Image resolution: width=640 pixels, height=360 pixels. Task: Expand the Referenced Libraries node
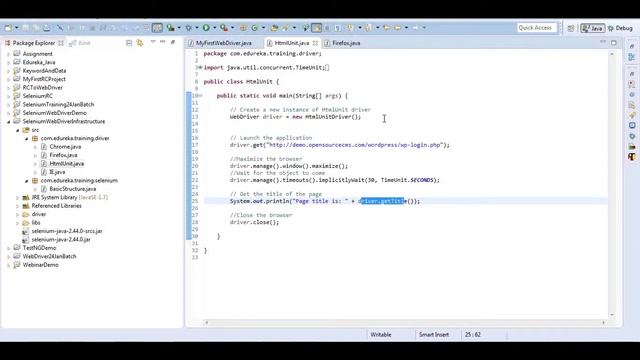(x=18, y=206)
